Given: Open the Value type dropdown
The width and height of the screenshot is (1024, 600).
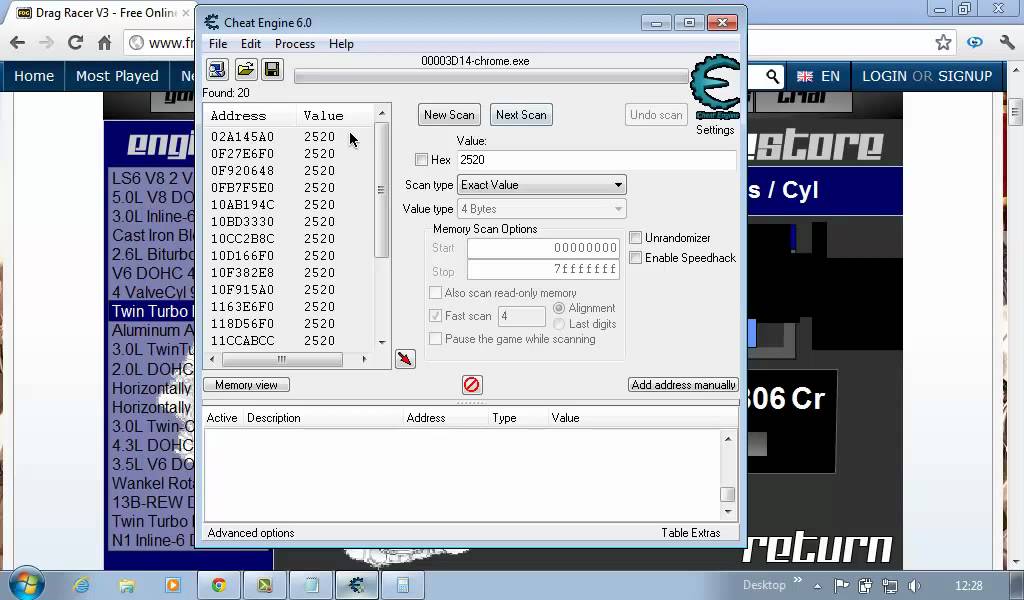Looking at the screenshot, I should [541, 209].
